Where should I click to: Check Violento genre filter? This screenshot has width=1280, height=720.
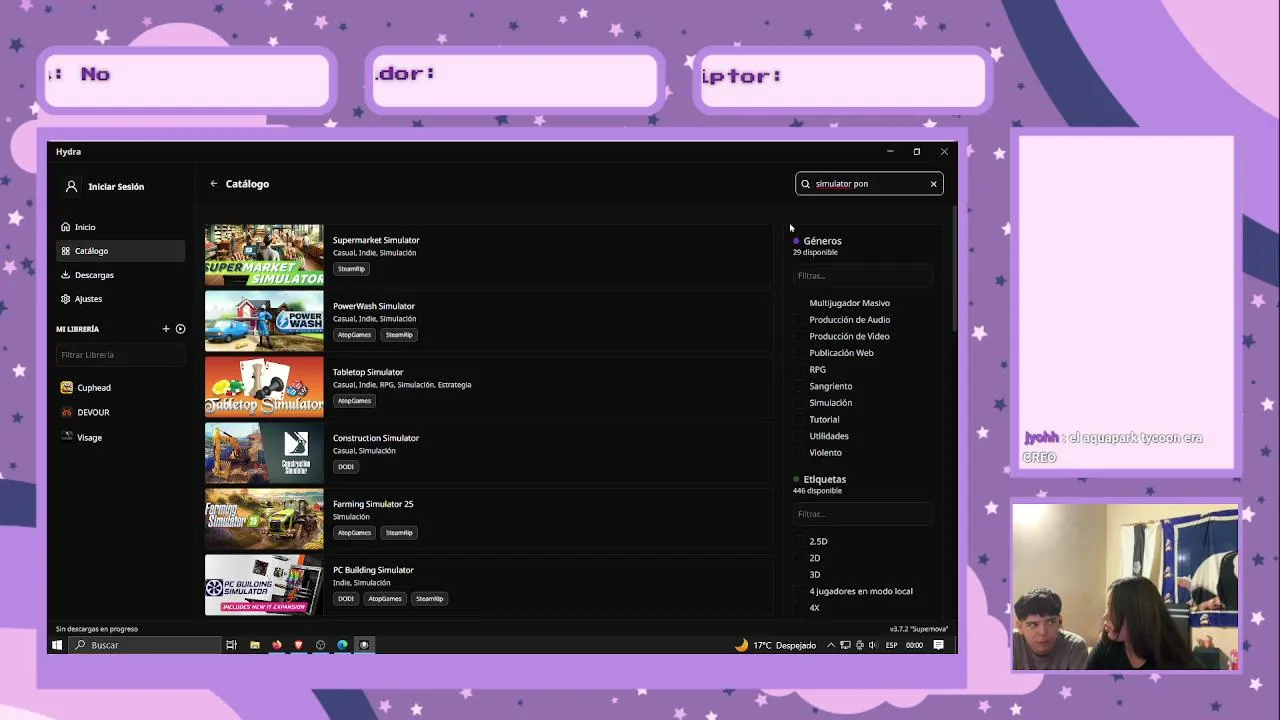coord(799,453)
